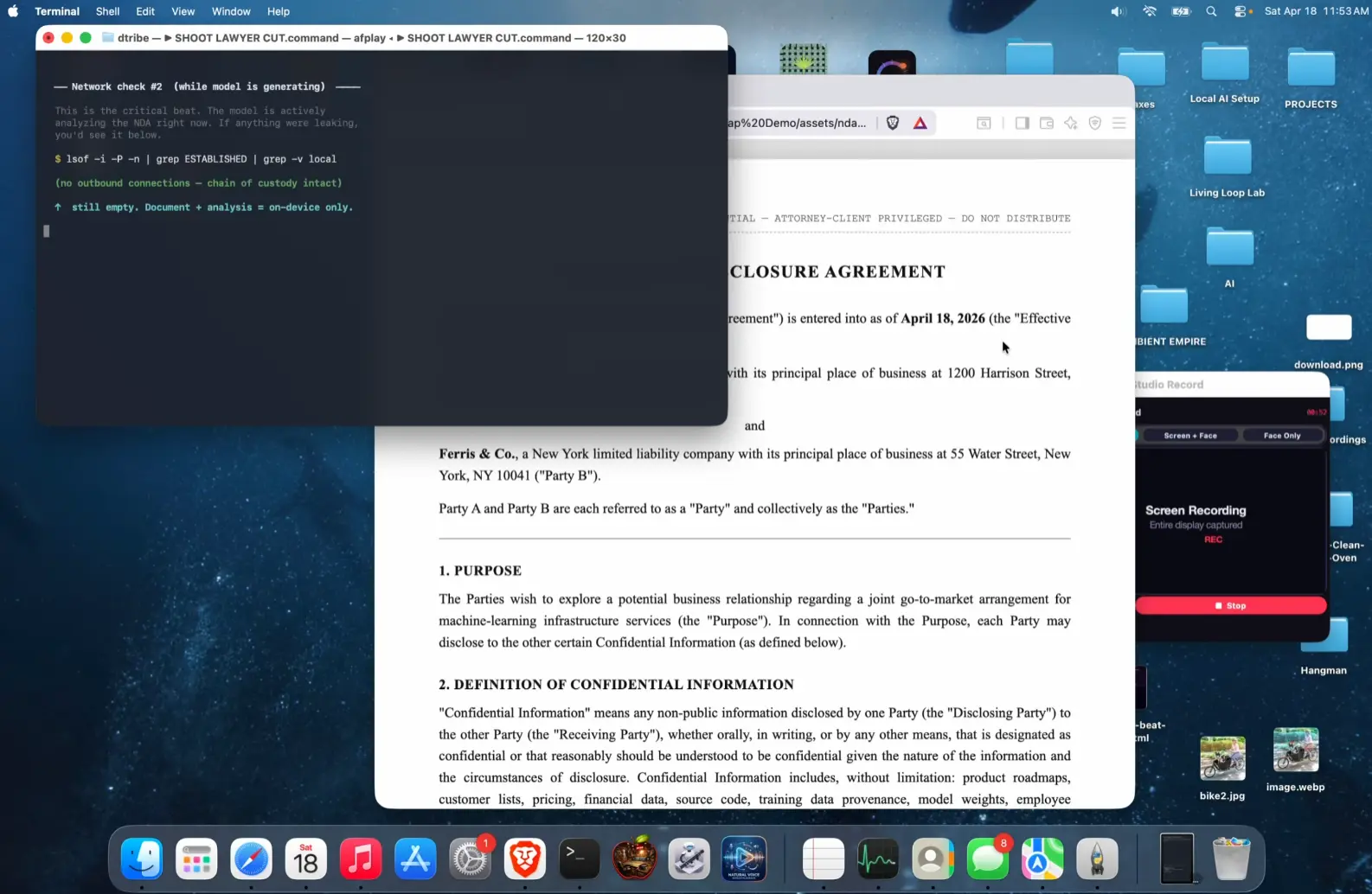
Task: Click the Brave Rewards triangle icon
Action: (920, 123)
